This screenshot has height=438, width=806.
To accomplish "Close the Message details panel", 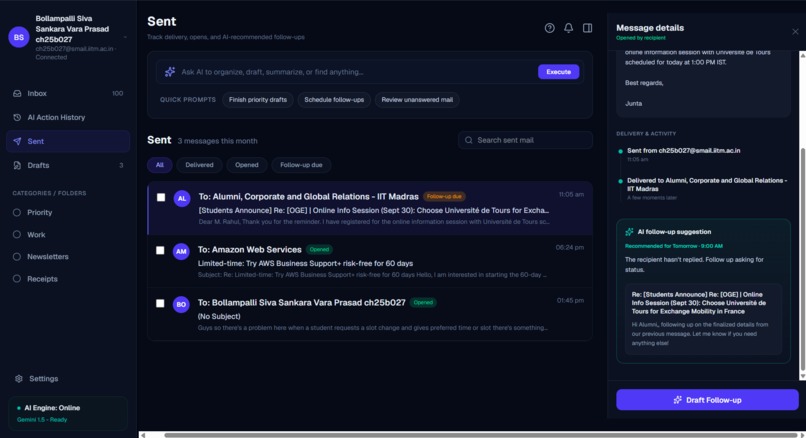I will 795,31.
